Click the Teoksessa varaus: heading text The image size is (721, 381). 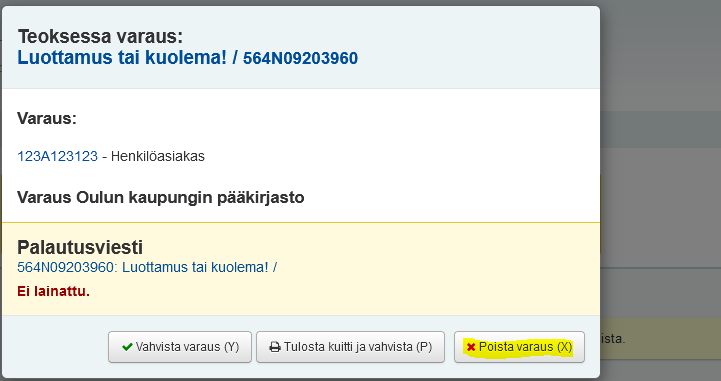pyautogui.click(x=100, y=36)
